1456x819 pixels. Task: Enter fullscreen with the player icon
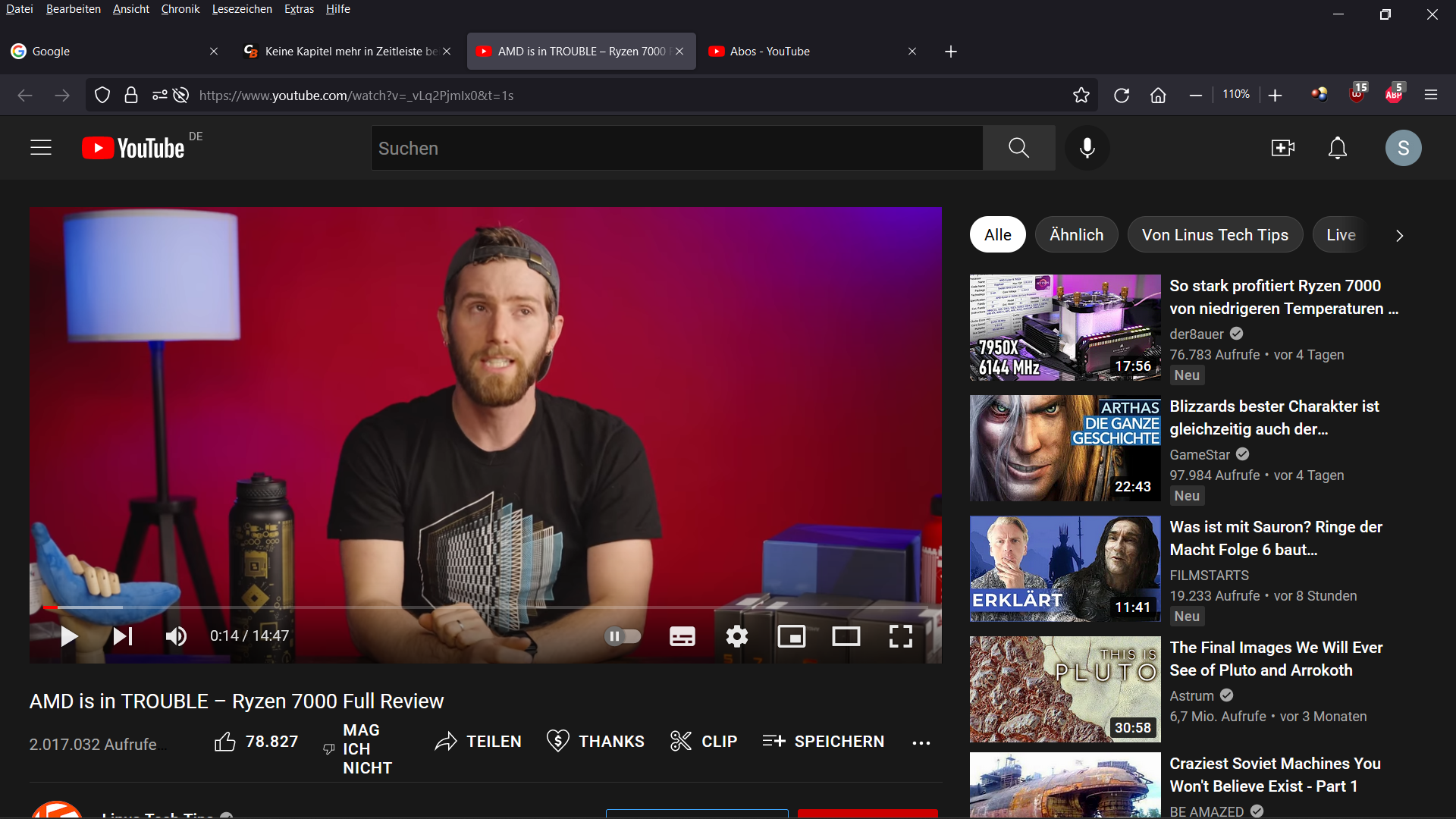[900, 636]
